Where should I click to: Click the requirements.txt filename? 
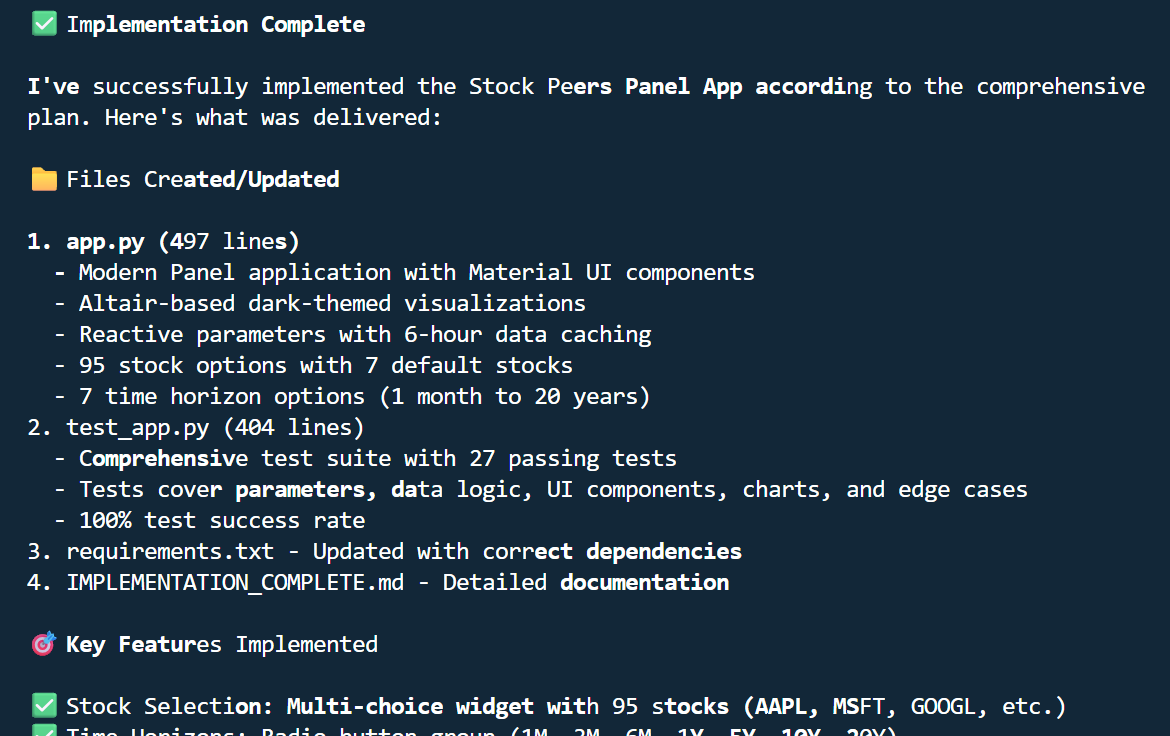[170, 551]
